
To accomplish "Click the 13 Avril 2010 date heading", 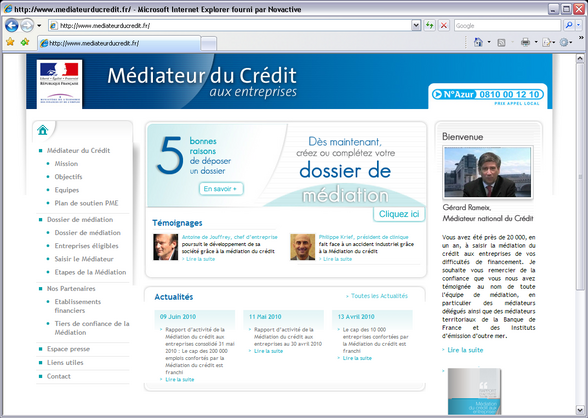I will point(356,316).
